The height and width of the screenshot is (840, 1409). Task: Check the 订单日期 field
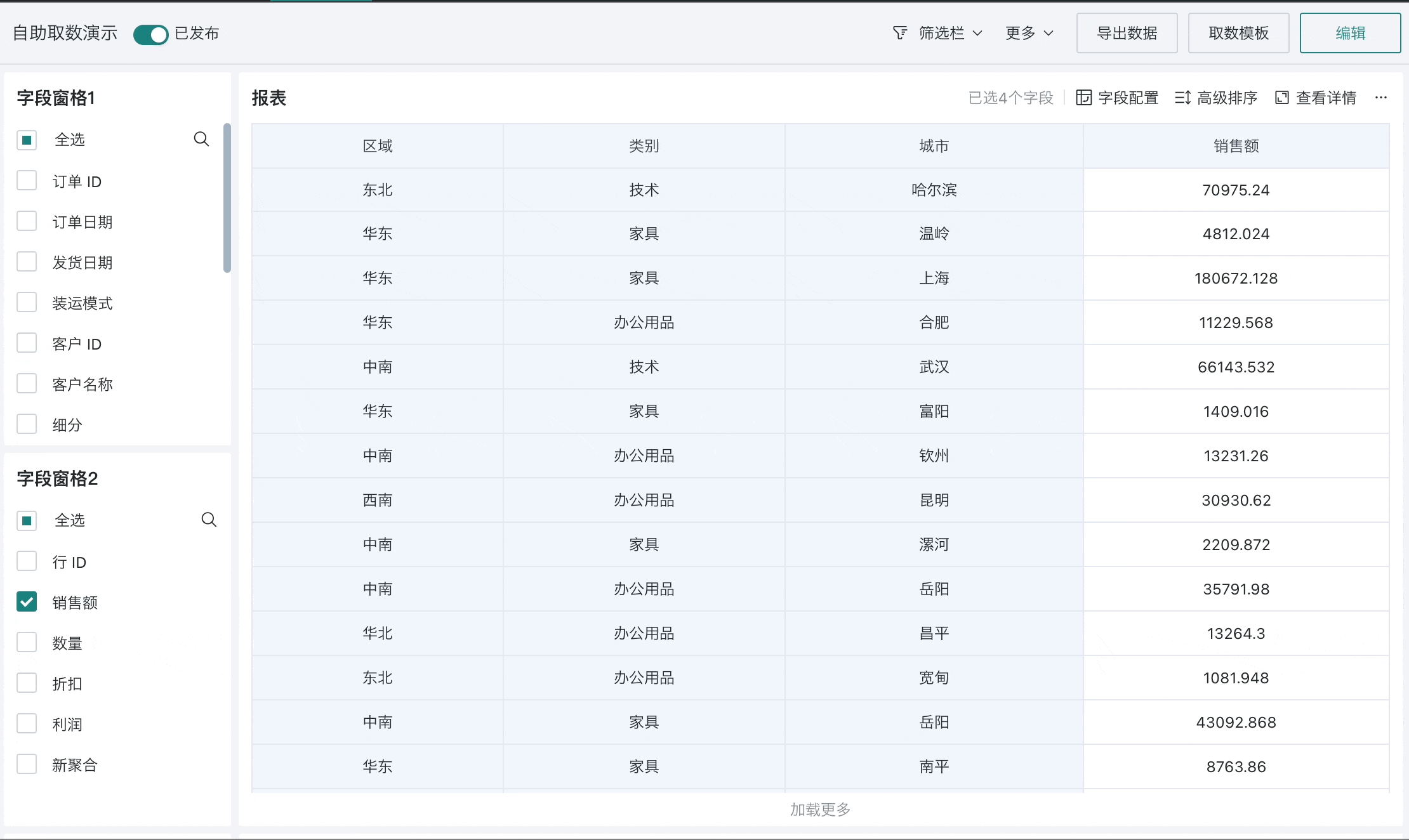point(27,221)
